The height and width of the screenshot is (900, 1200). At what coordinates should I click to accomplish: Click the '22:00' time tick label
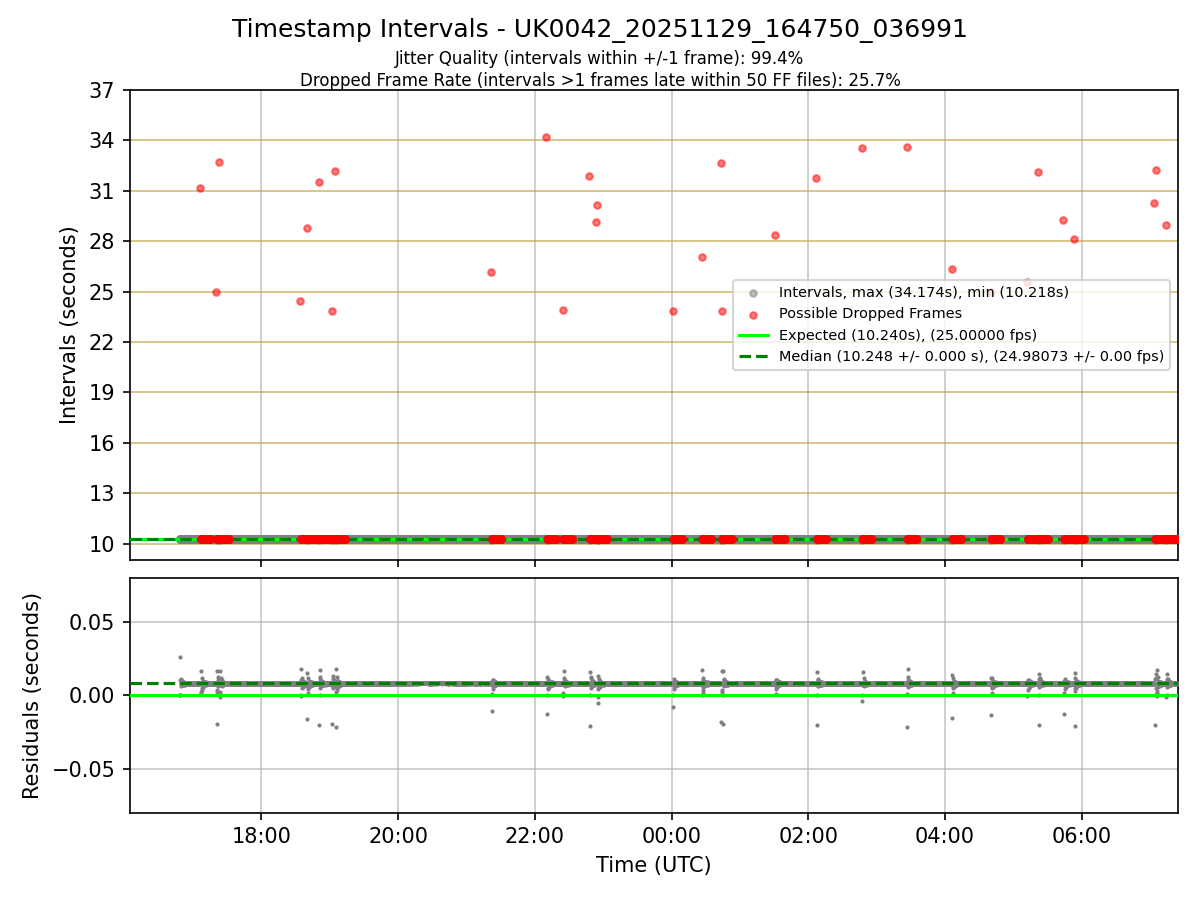(535, 836)
